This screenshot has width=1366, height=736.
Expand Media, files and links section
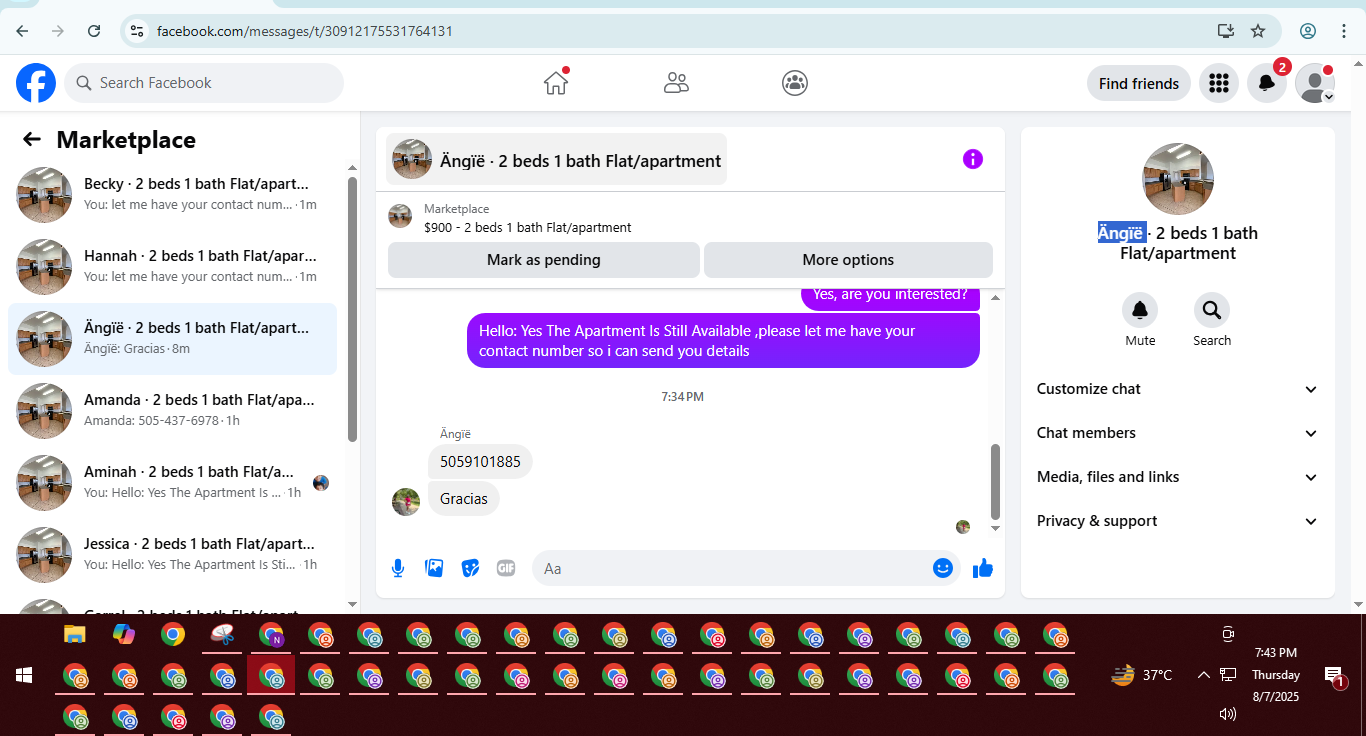click(x=1178, y=477)
